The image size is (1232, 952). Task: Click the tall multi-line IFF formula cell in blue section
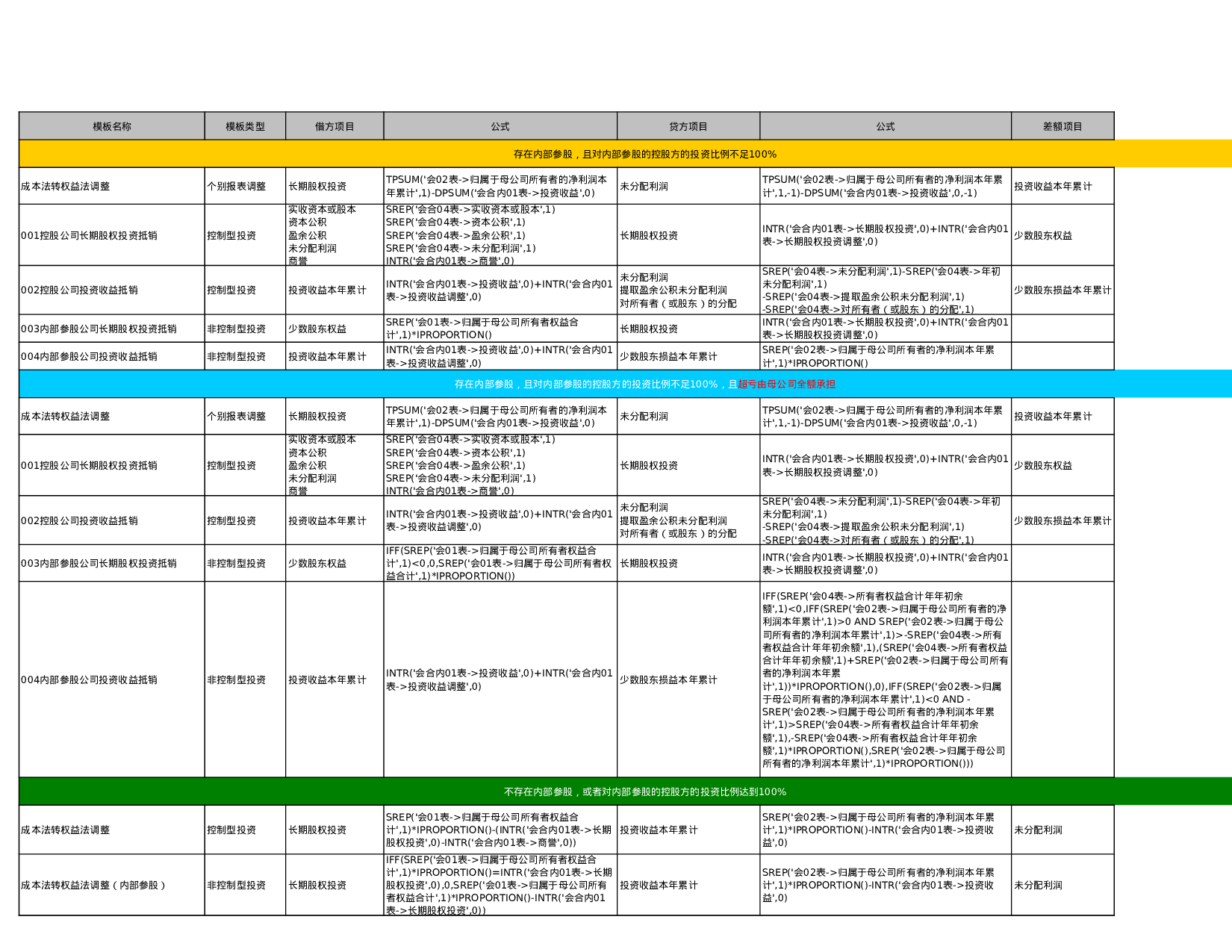(x=885, y=679)
